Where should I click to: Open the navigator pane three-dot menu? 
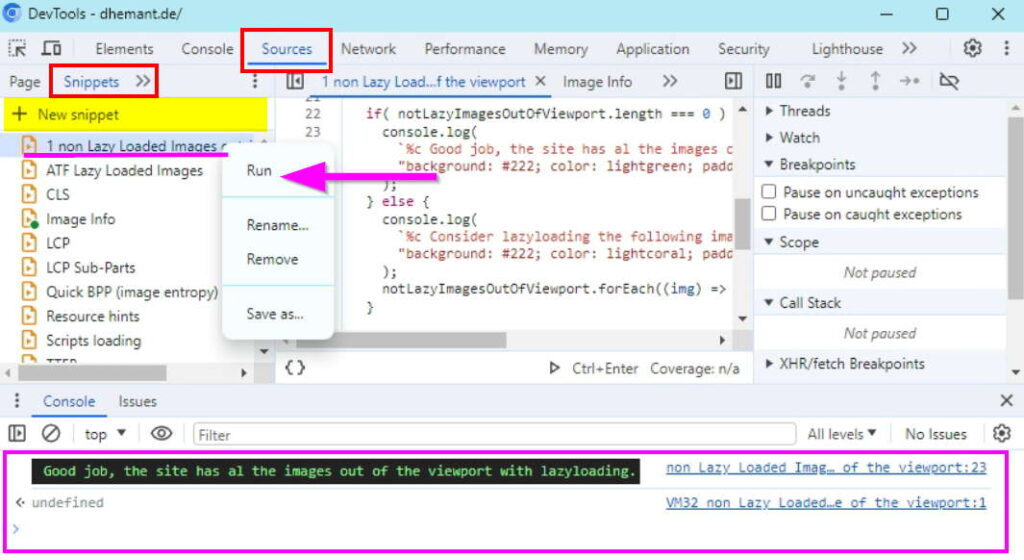pos(255,81)
